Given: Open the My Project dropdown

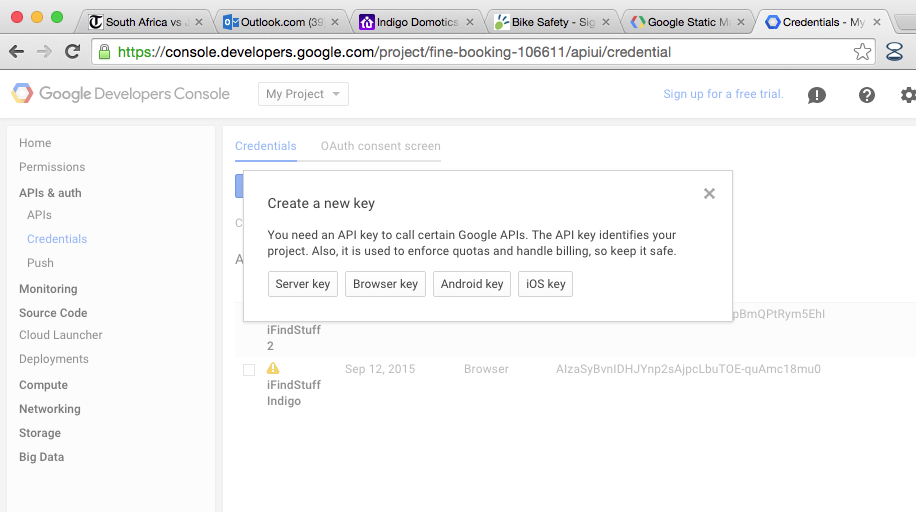Looking at the screenshot, I should (303, 94).
